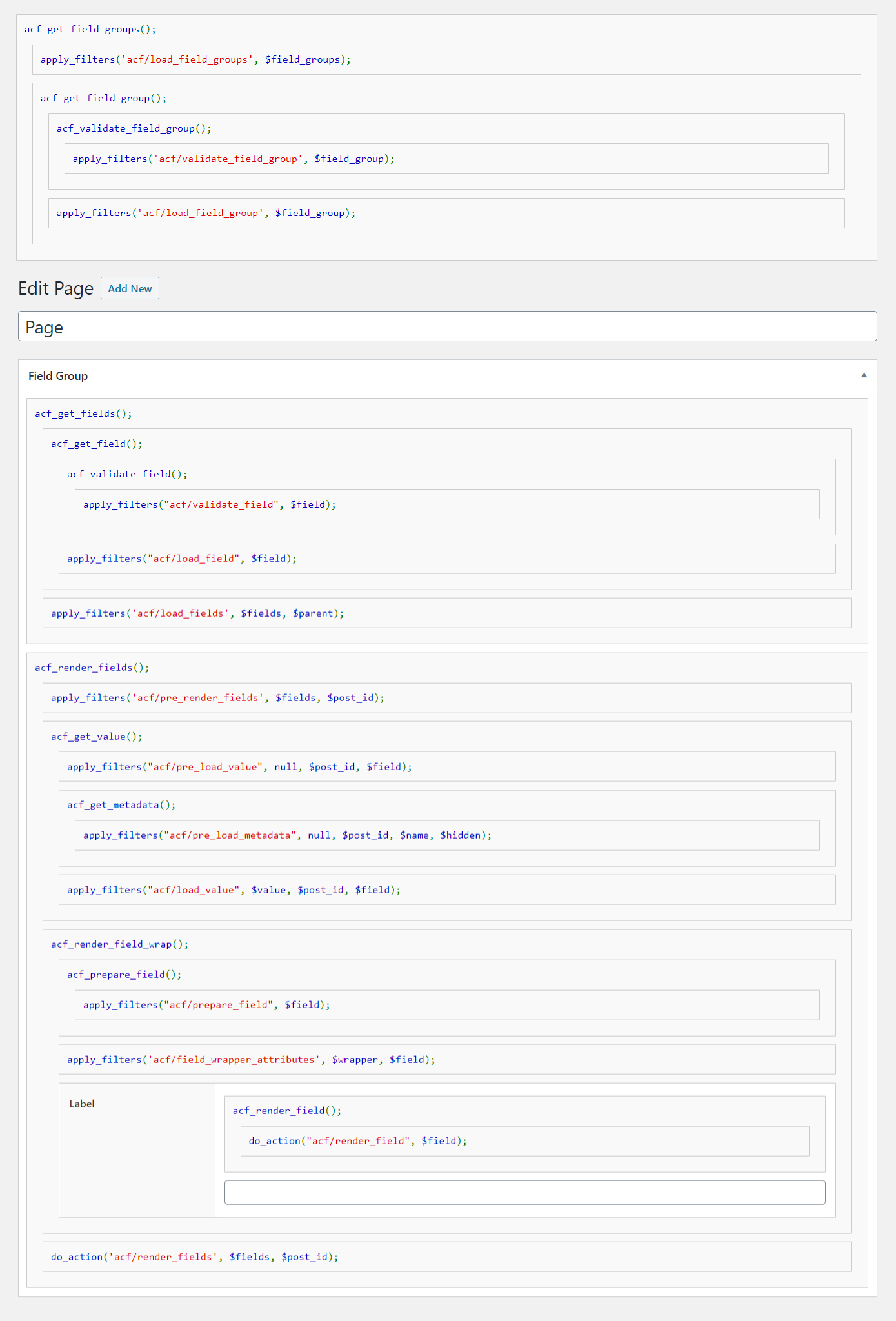Select the 'acf/pre_render_fields' filter line
This screenshot has height=1321, width=896.
point(447,698)
